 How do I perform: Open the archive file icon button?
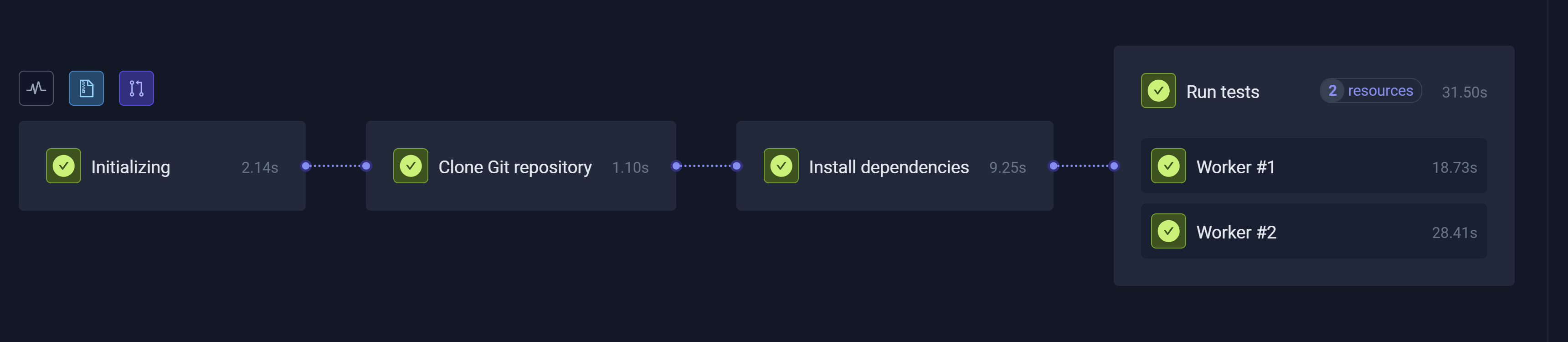point(86,88)
